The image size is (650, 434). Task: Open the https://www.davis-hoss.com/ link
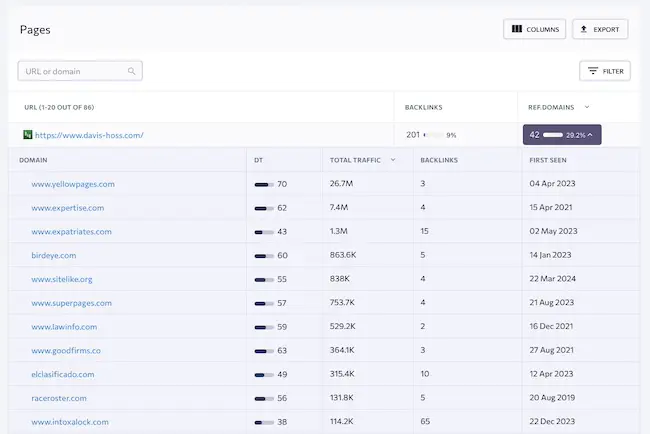point(89,135)
